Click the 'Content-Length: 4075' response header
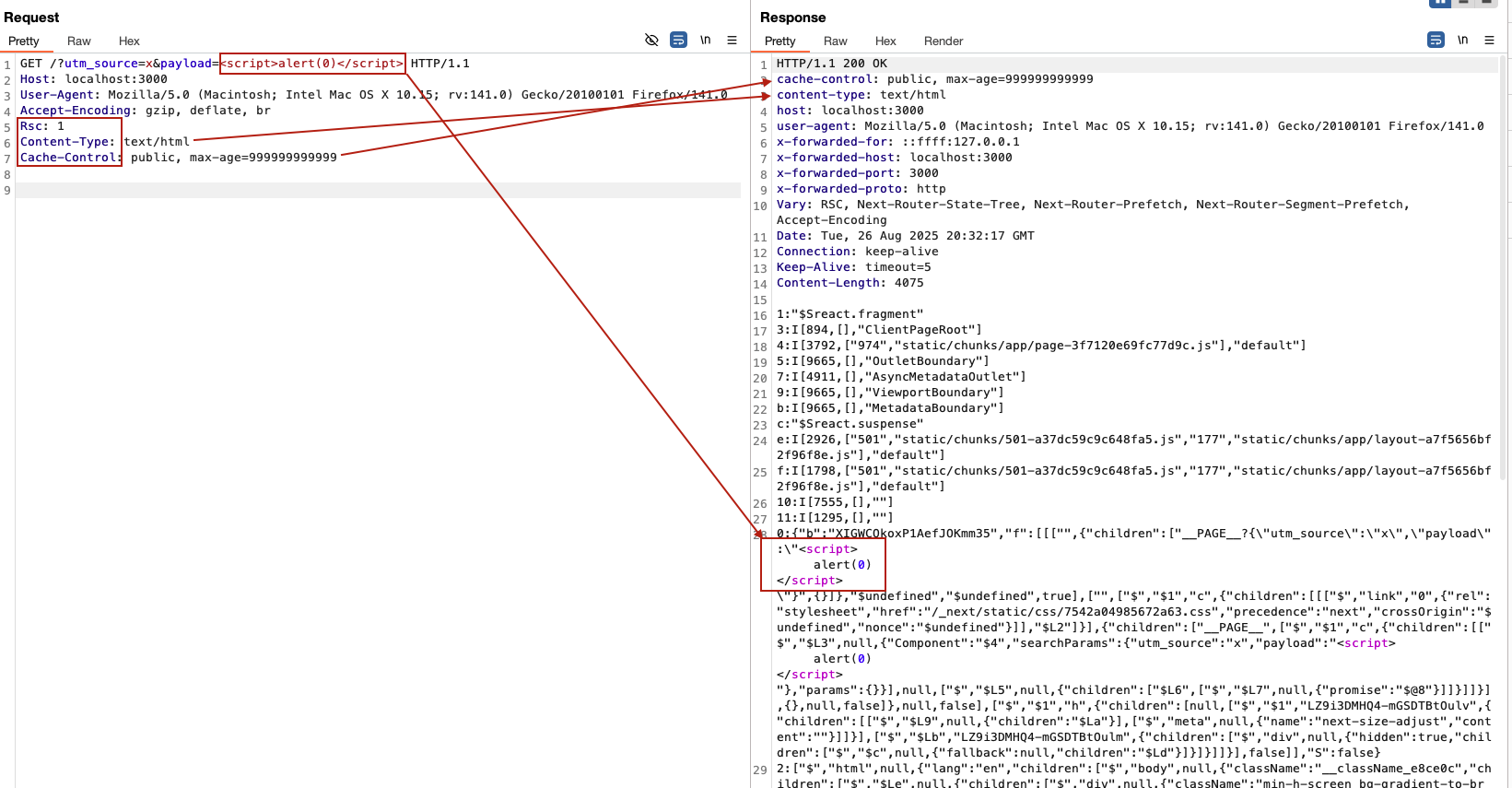 click(850, 283)
